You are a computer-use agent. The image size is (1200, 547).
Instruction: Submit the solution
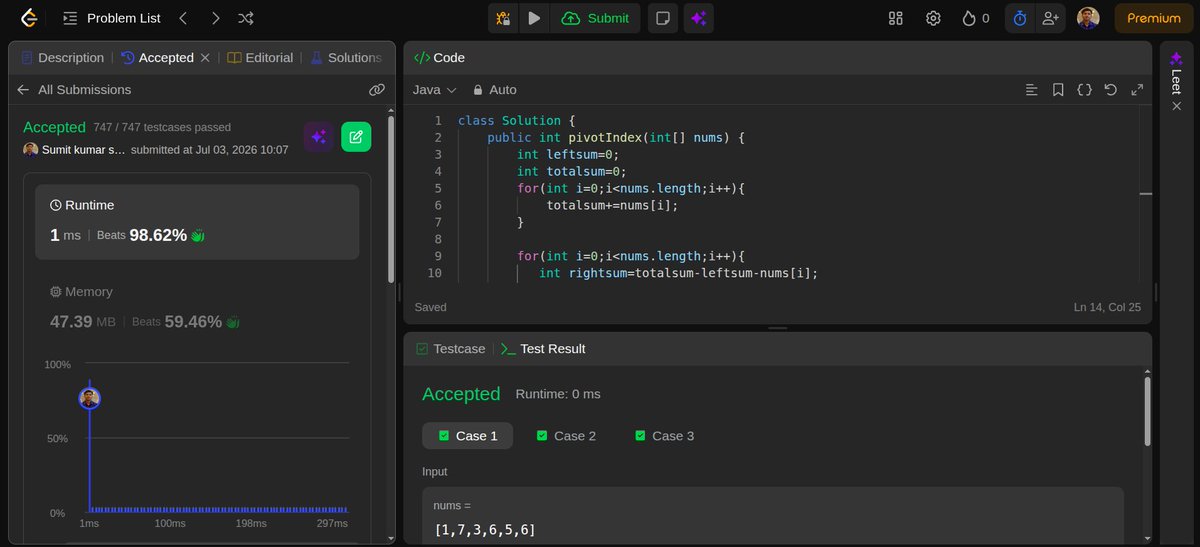[595, 18]
